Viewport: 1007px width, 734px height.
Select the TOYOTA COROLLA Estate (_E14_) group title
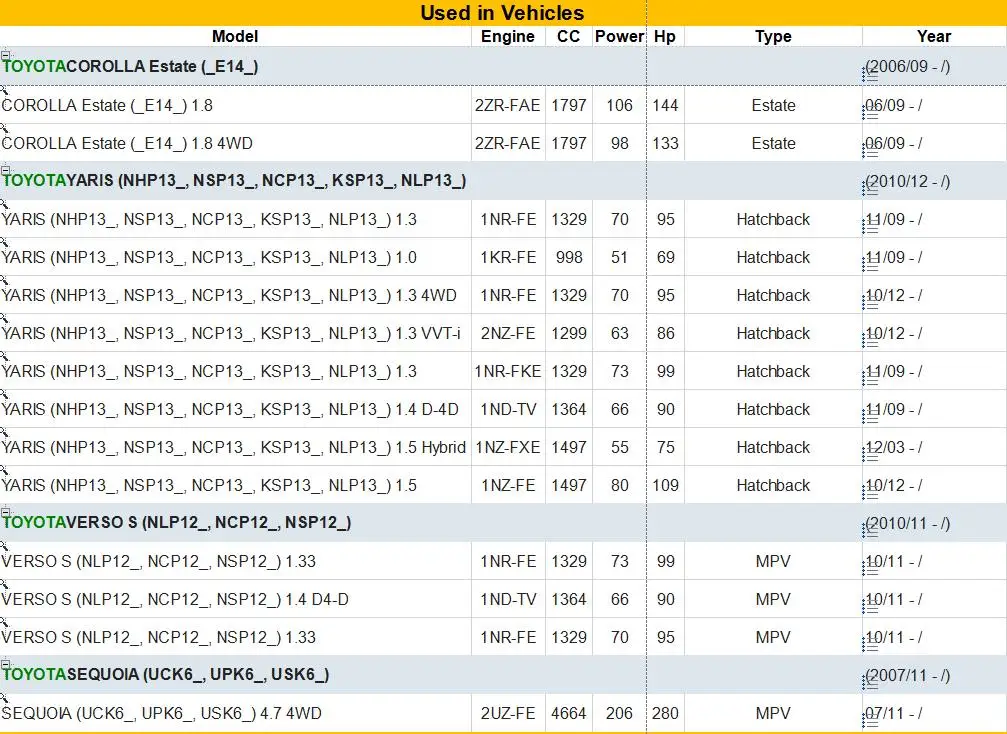coord(130,67)
